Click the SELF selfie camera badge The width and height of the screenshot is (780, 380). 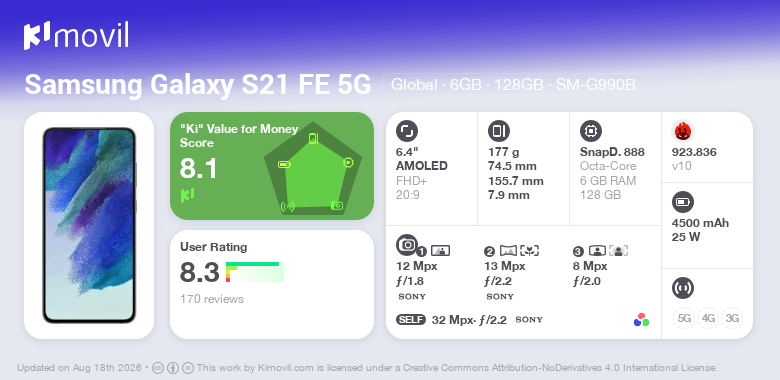[411, 320]
